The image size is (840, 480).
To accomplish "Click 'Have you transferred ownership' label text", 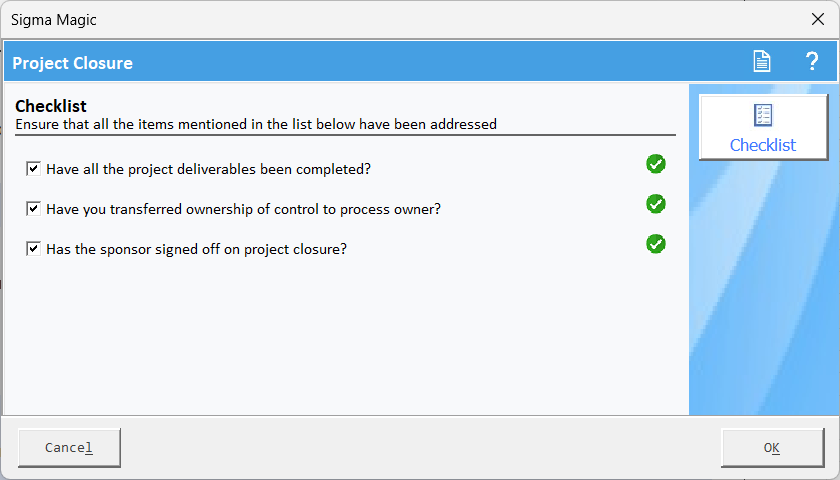I will 243,209.
